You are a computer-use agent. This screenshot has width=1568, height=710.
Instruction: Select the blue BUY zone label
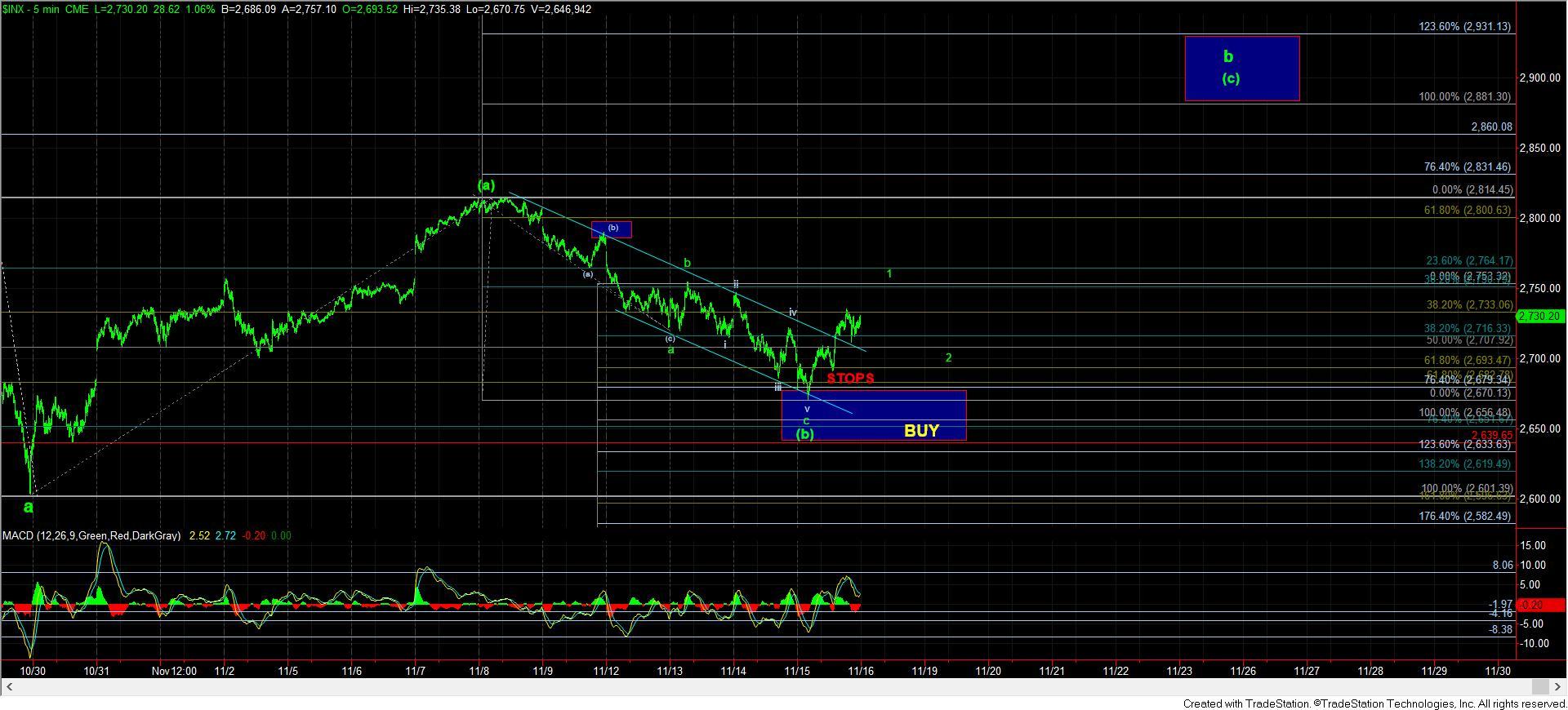[x=921, y=431]
